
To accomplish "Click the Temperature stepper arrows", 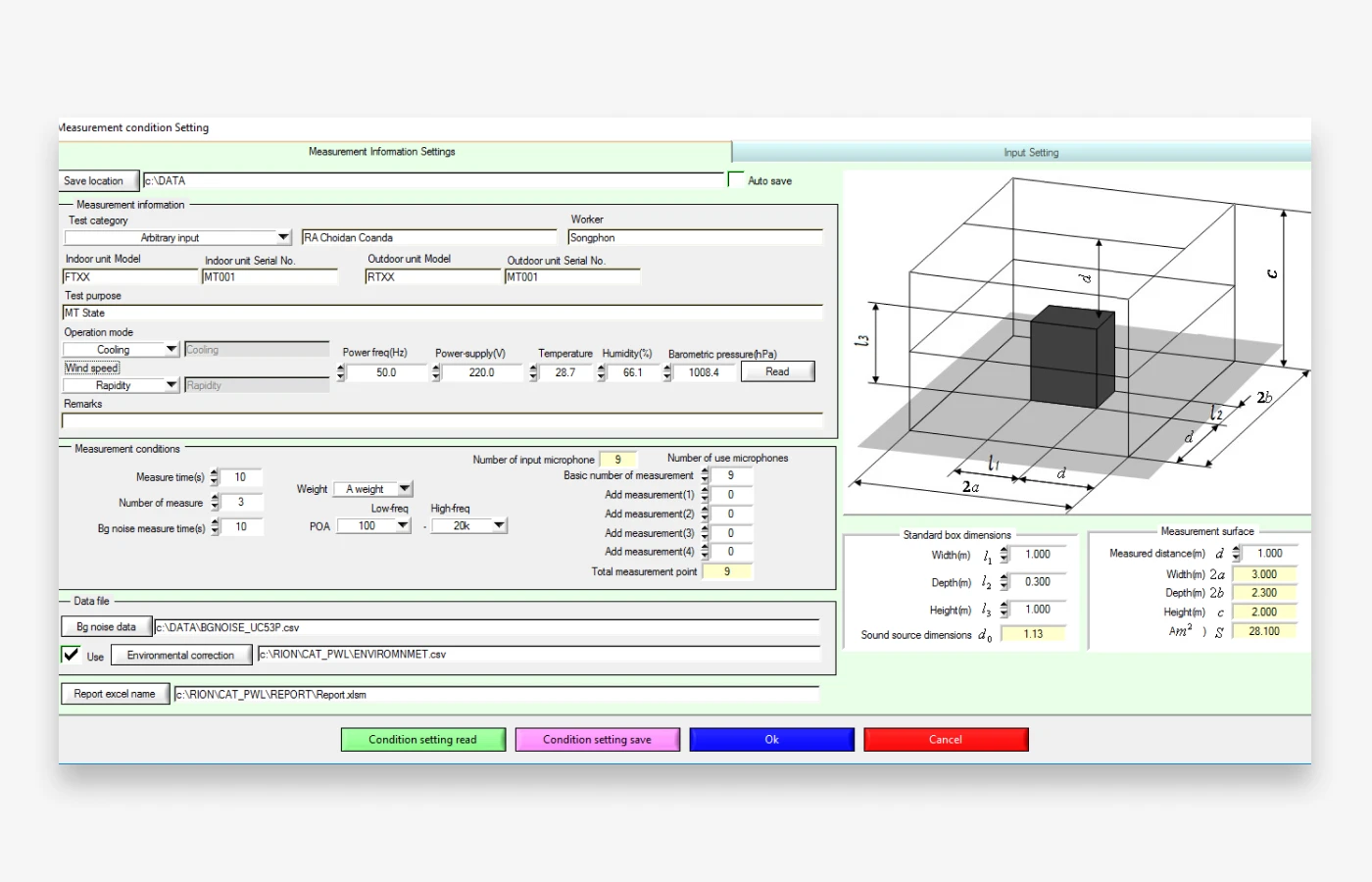I will 533,372.
